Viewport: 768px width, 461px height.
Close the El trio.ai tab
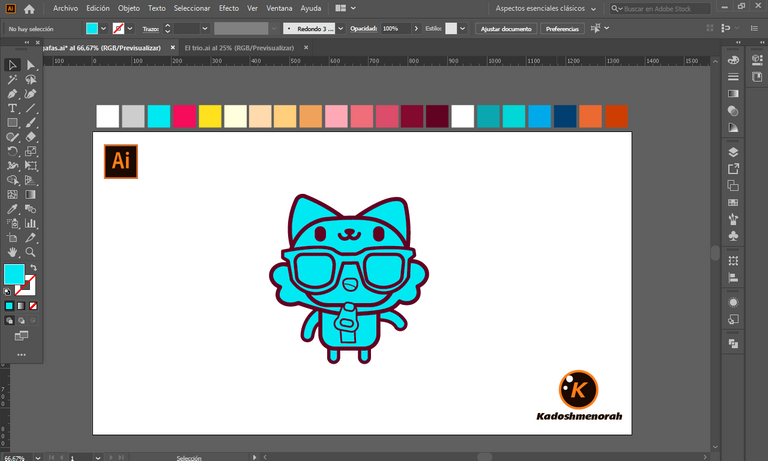click(306, 48)
